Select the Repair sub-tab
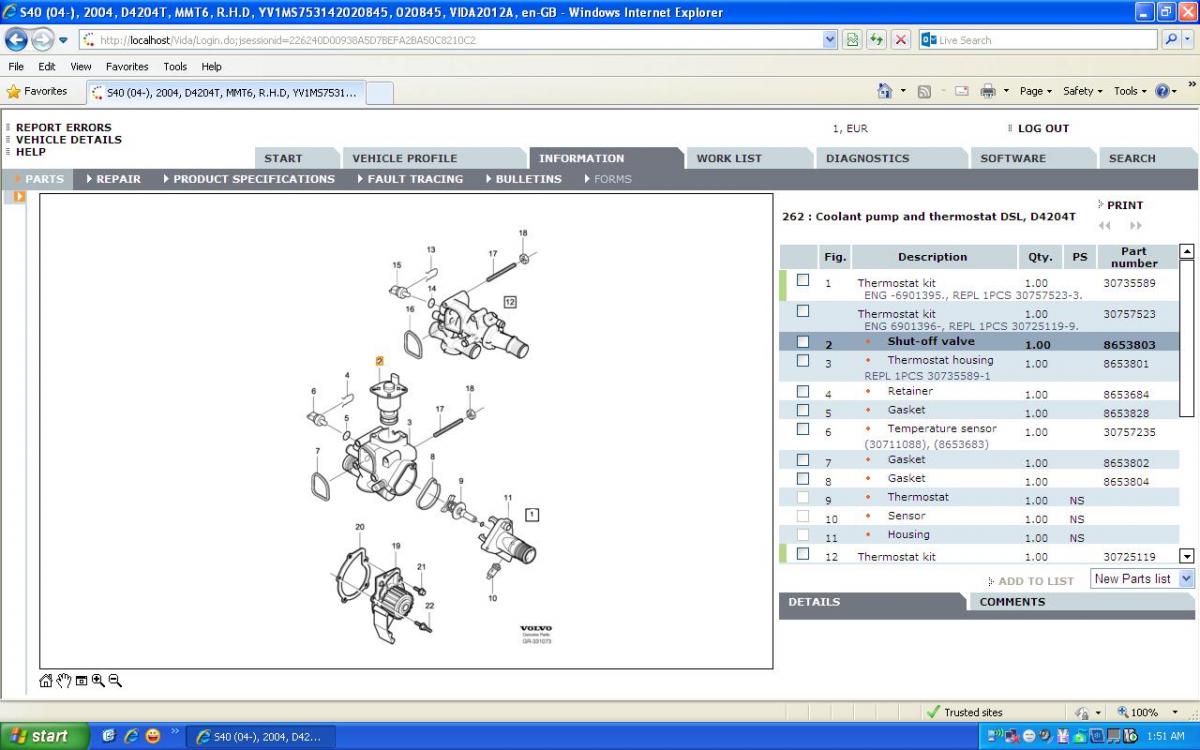 [x=114, y=179]
